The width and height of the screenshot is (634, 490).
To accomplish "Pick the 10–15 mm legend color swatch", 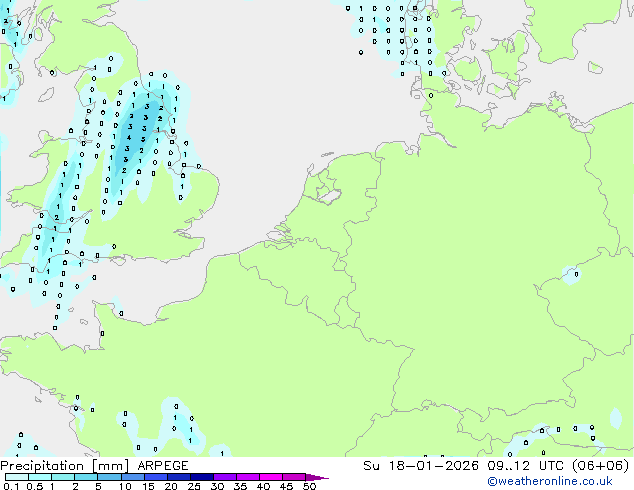I will click(x=132, y=477).
